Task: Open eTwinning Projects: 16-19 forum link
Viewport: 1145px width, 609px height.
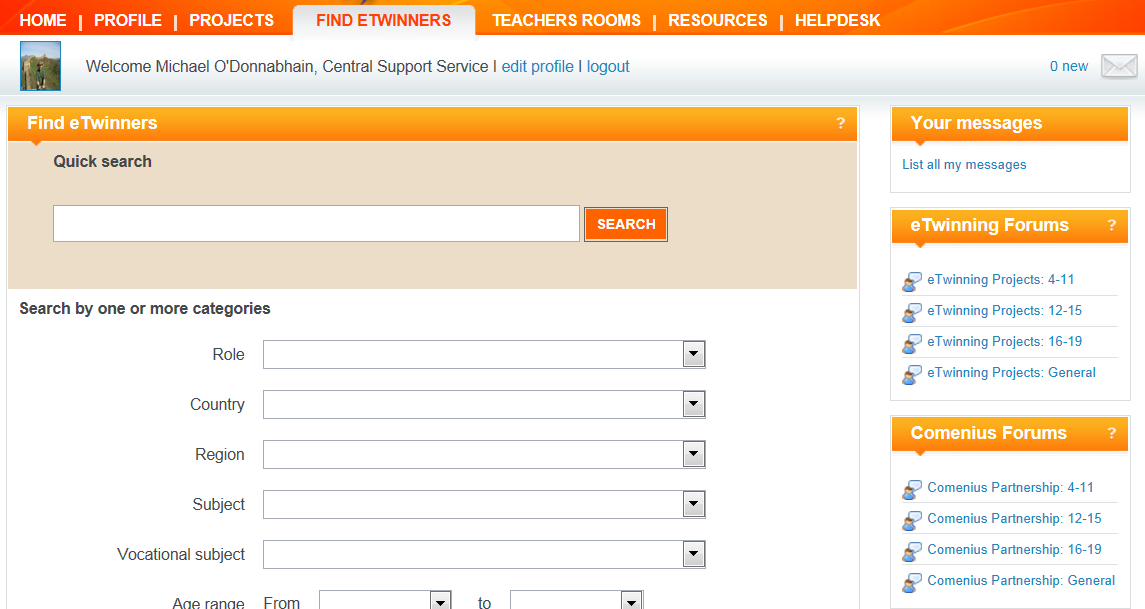Action: tap(1005, 342)
